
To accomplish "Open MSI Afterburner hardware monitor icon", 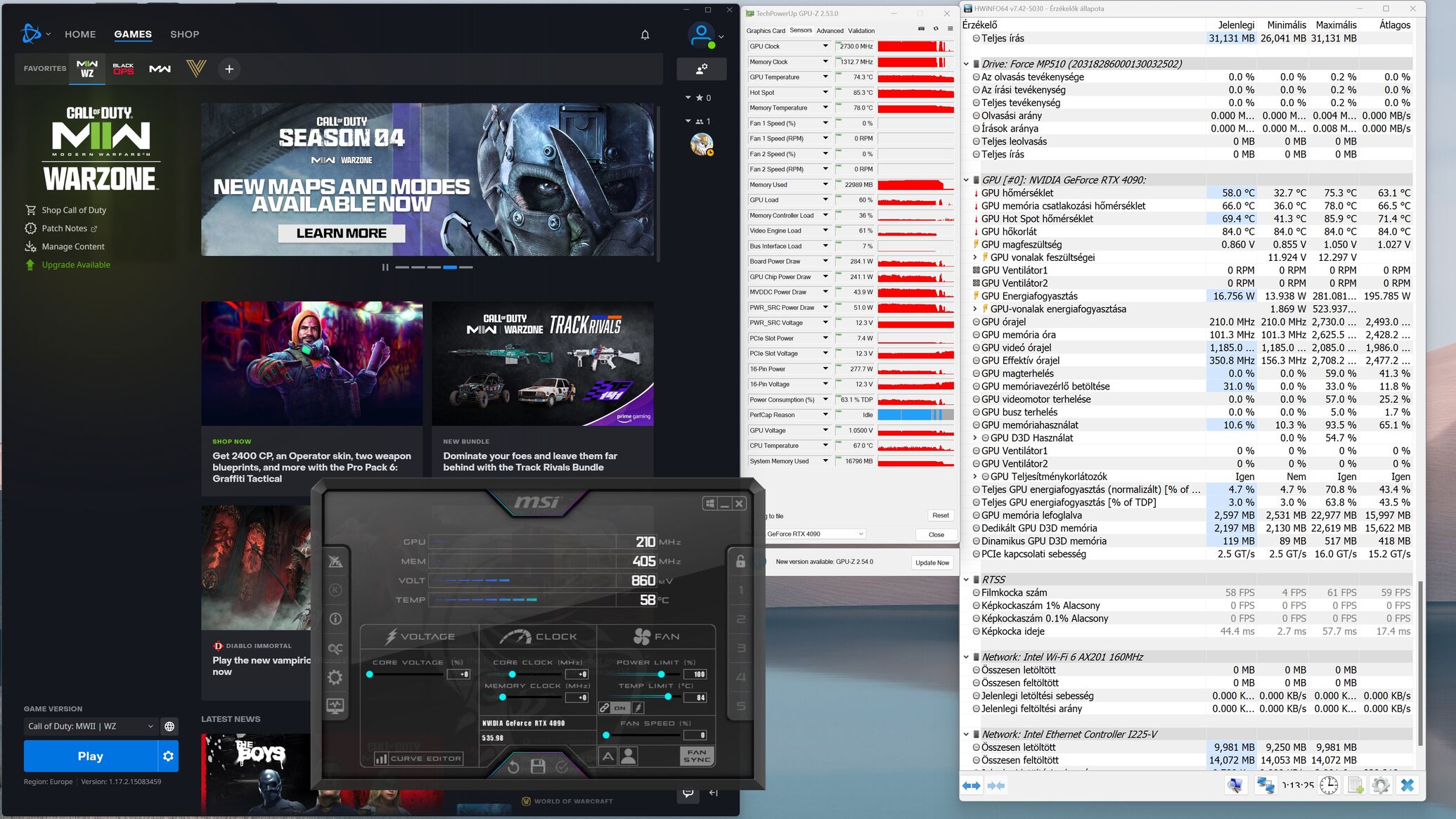I will [335, 706].
